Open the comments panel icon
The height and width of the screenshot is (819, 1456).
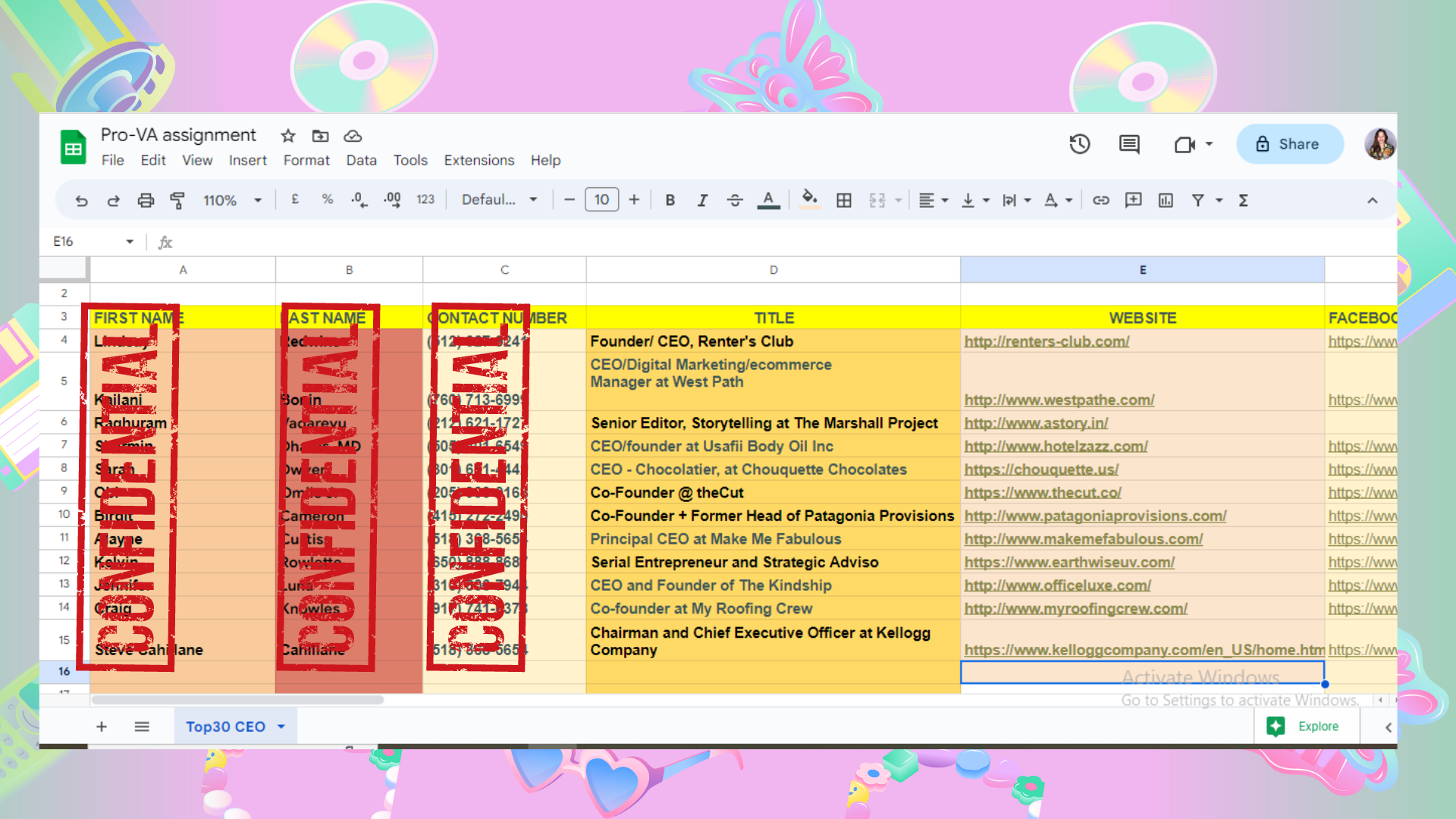click(x=1129, y=144)
